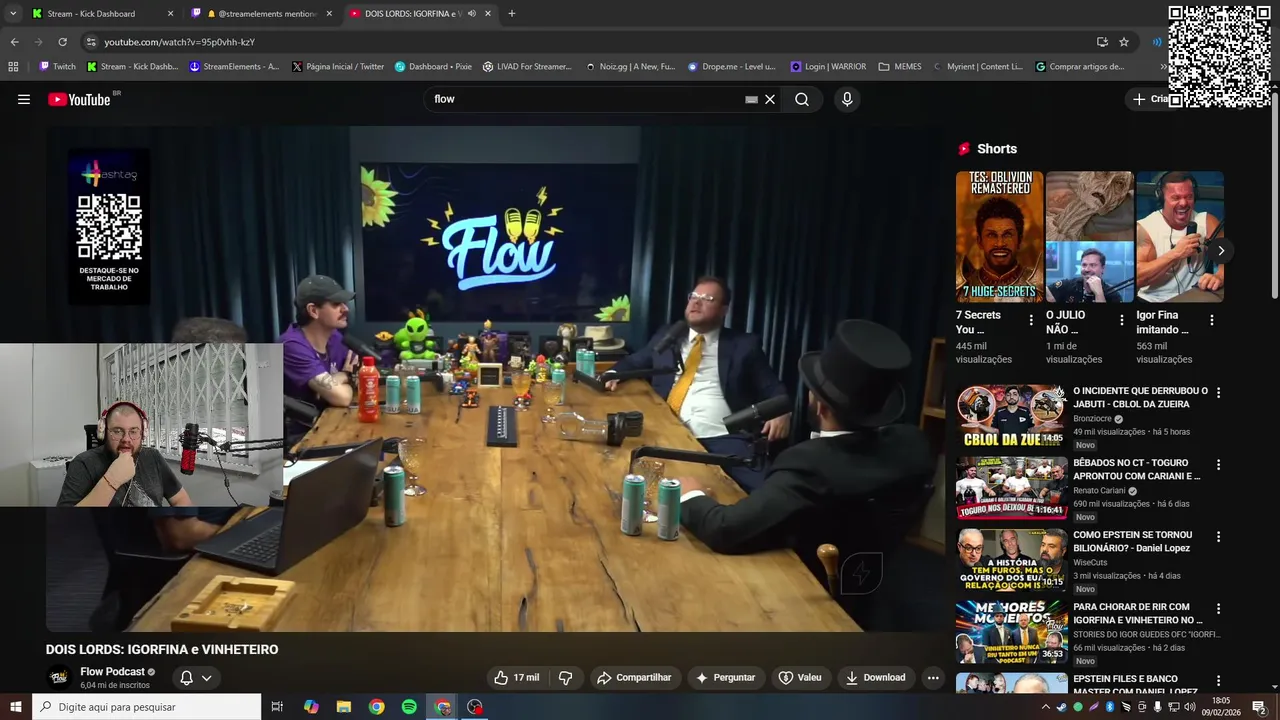Bookmark this page with the star
This screenshot has width=1280, height=720.
(x=1124, y=42)
